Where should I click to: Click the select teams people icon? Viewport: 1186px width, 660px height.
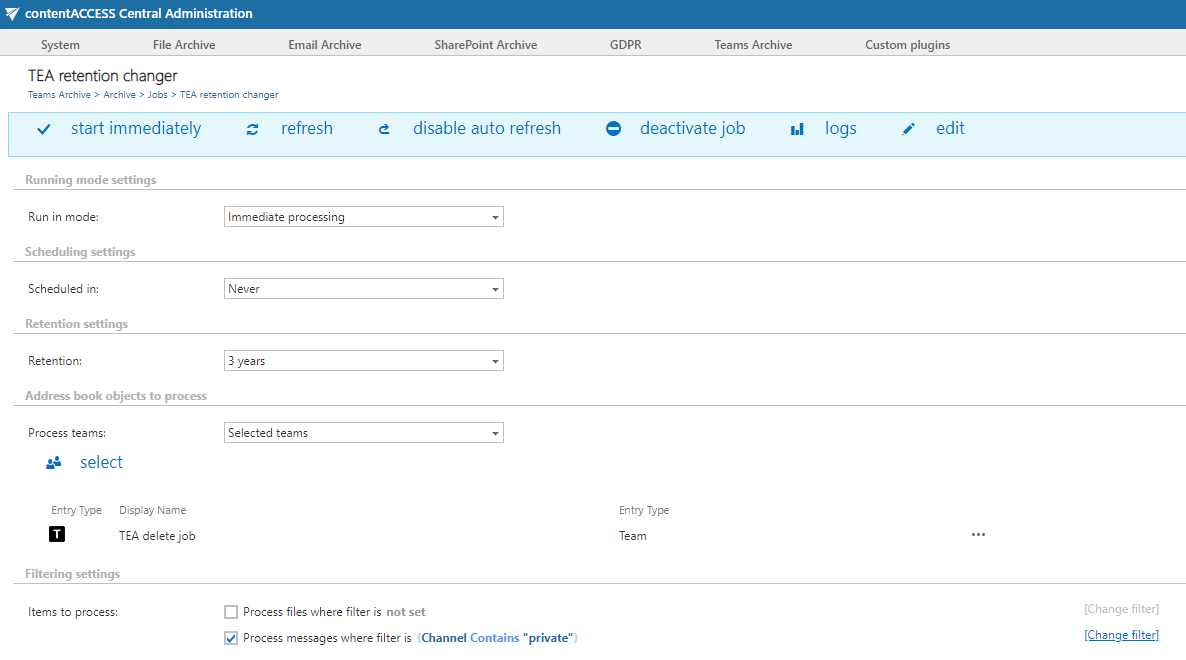[x=54, y=462]
